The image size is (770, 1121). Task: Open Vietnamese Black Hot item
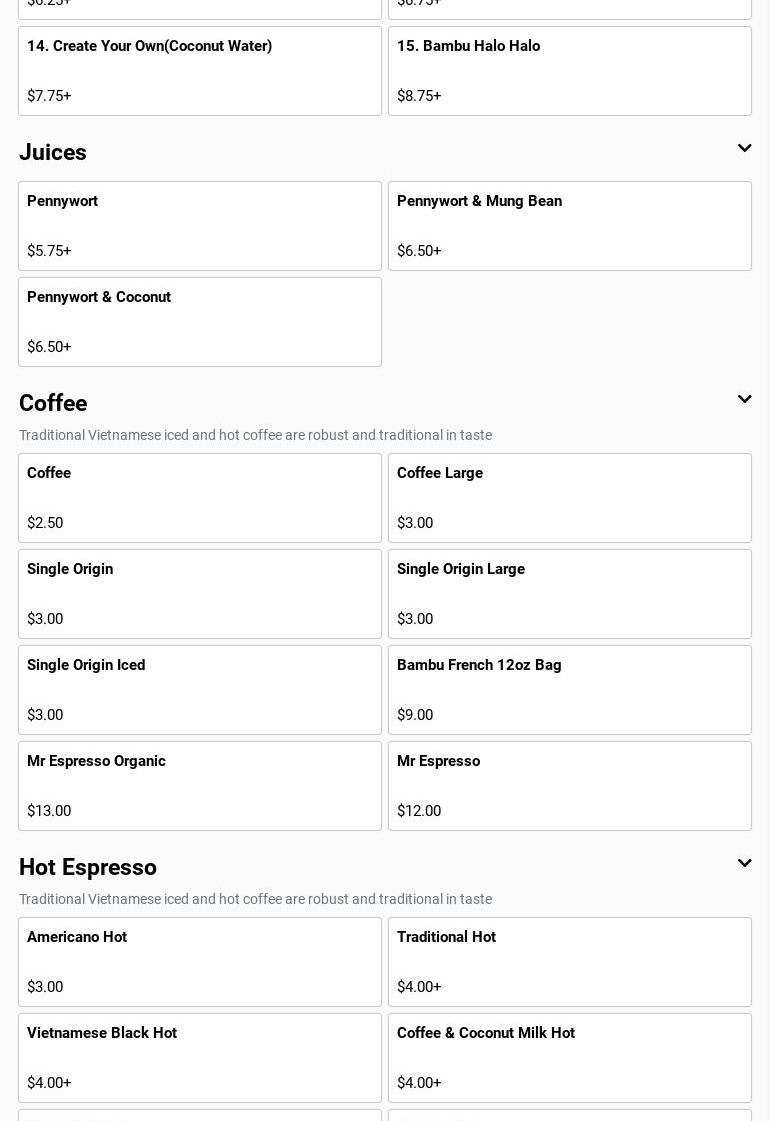click(x=200, y=1058)
